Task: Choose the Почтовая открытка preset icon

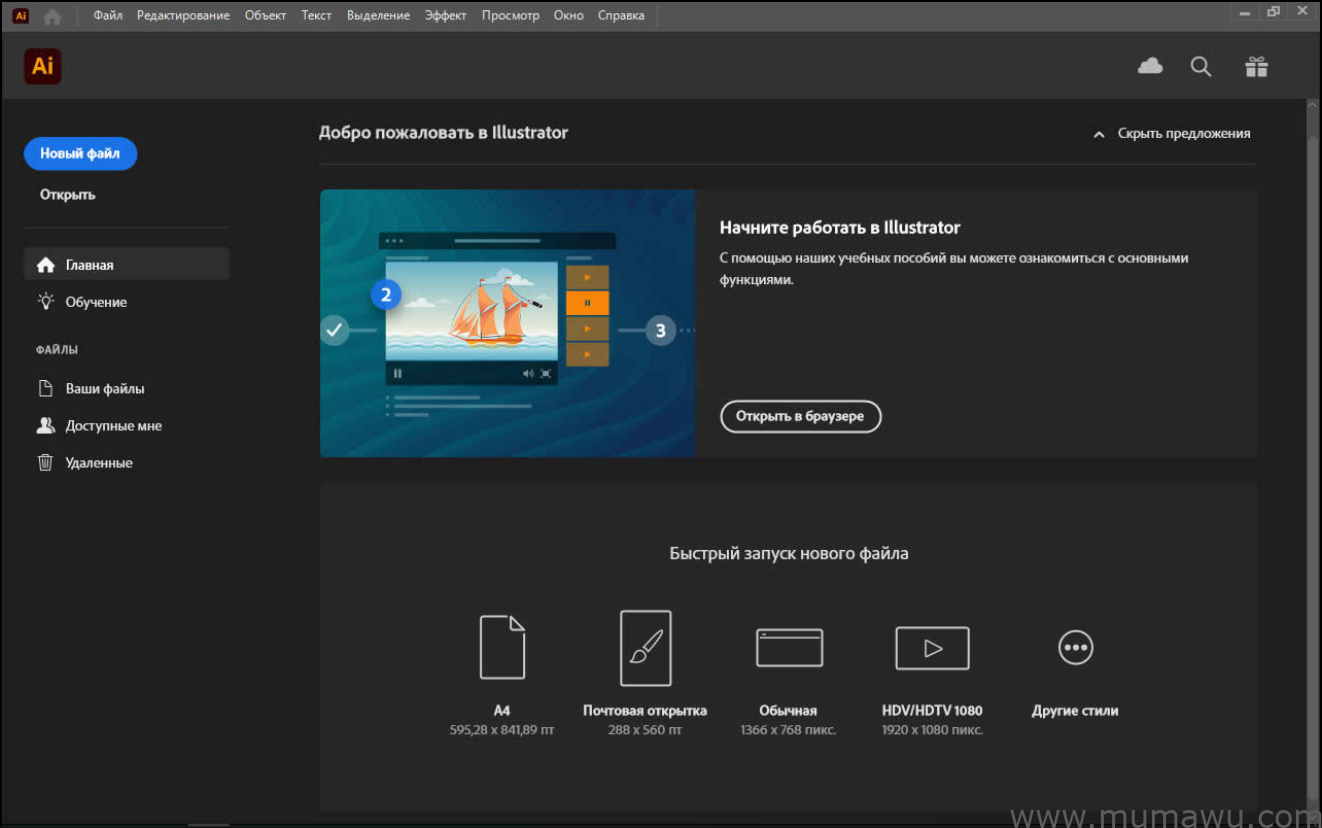Action: pos(645,648)
